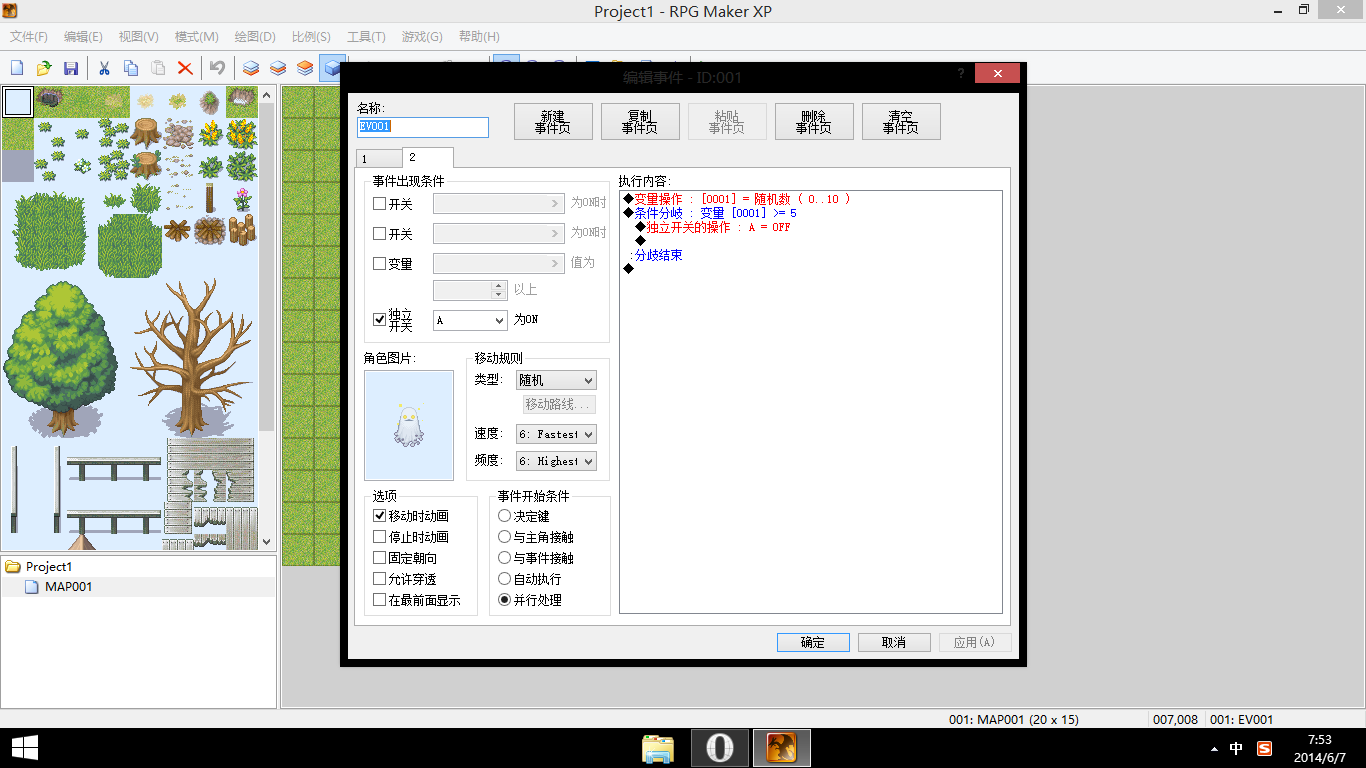Image resolution: width=1366 pixels, height=768 pixels.
Task: Click the New Project toolbar icon
Action: [17, 68]
